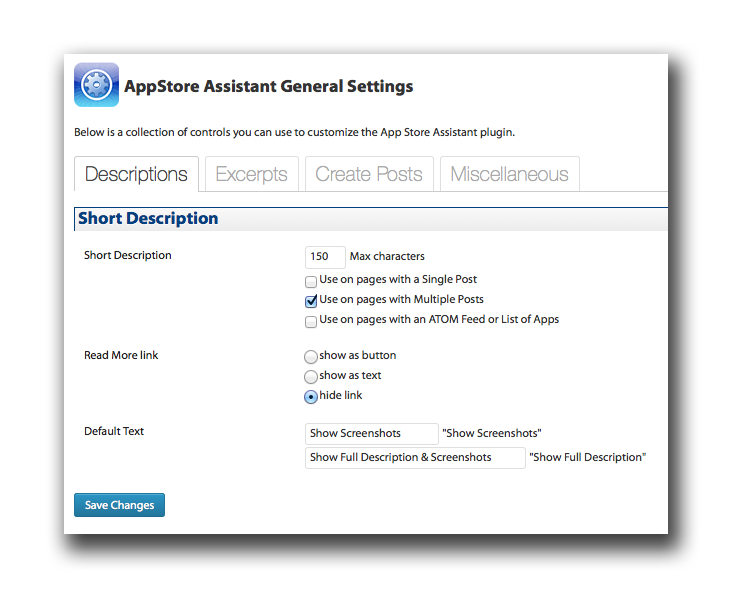This screenshot has width=746, height=600.
Task: Click the Show Screenshots text field
Action: [372, 433]
